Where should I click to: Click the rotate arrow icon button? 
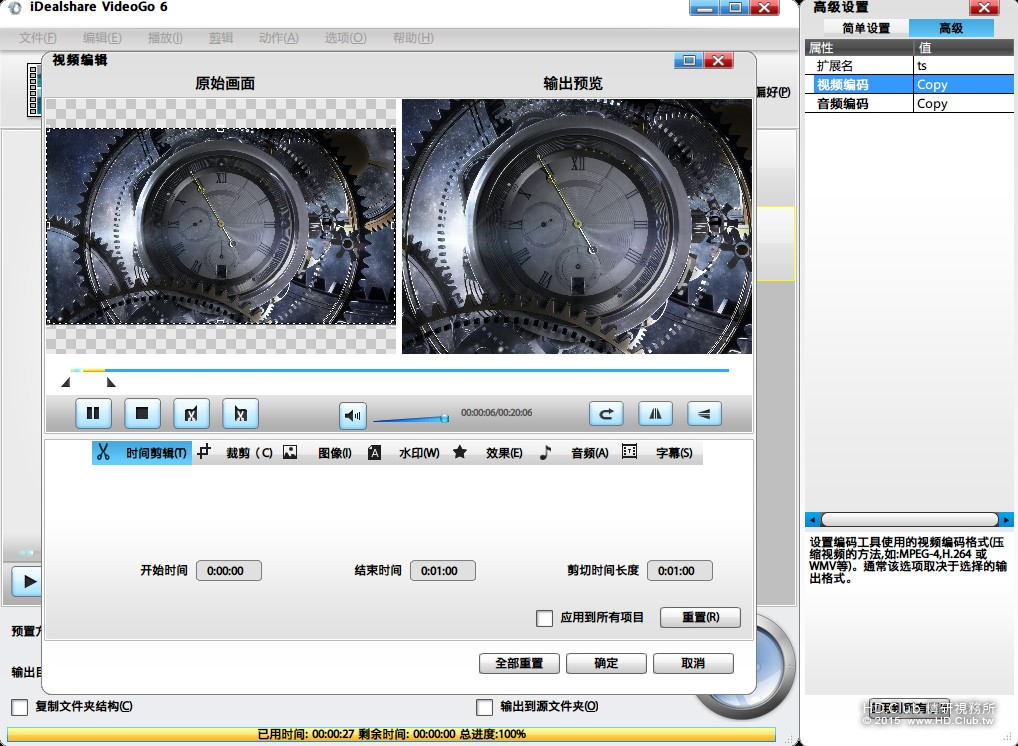606,414
